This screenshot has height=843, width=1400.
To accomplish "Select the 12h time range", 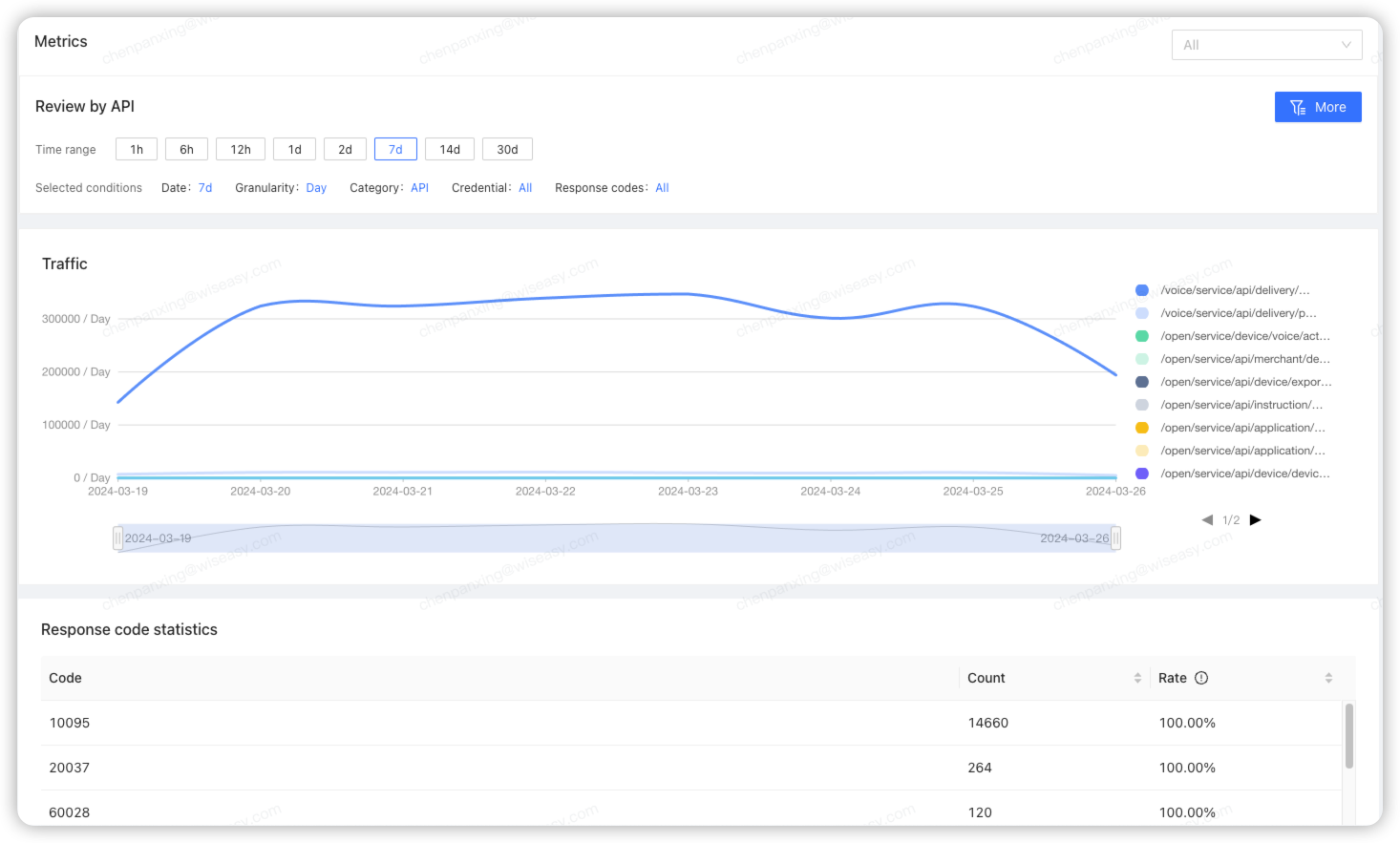I will click(x=241, y=149).
